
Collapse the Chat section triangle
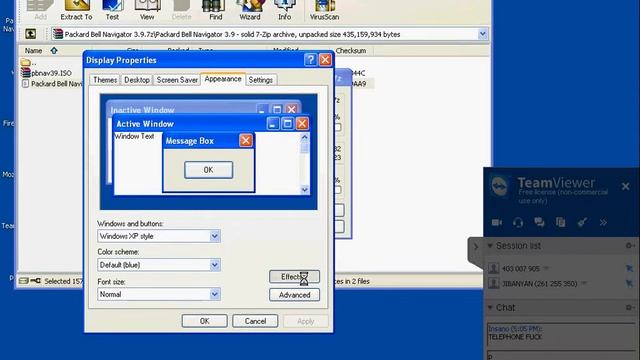click(x=490, y=307)
